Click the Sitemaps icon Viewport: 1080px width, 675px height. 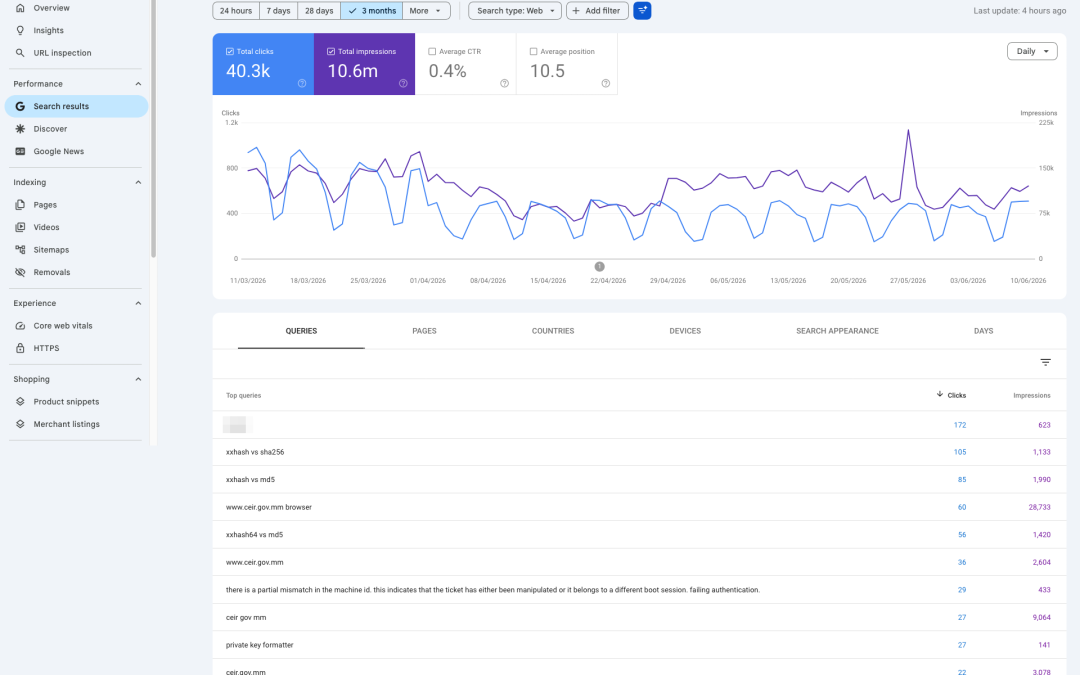tap(20, 249)
